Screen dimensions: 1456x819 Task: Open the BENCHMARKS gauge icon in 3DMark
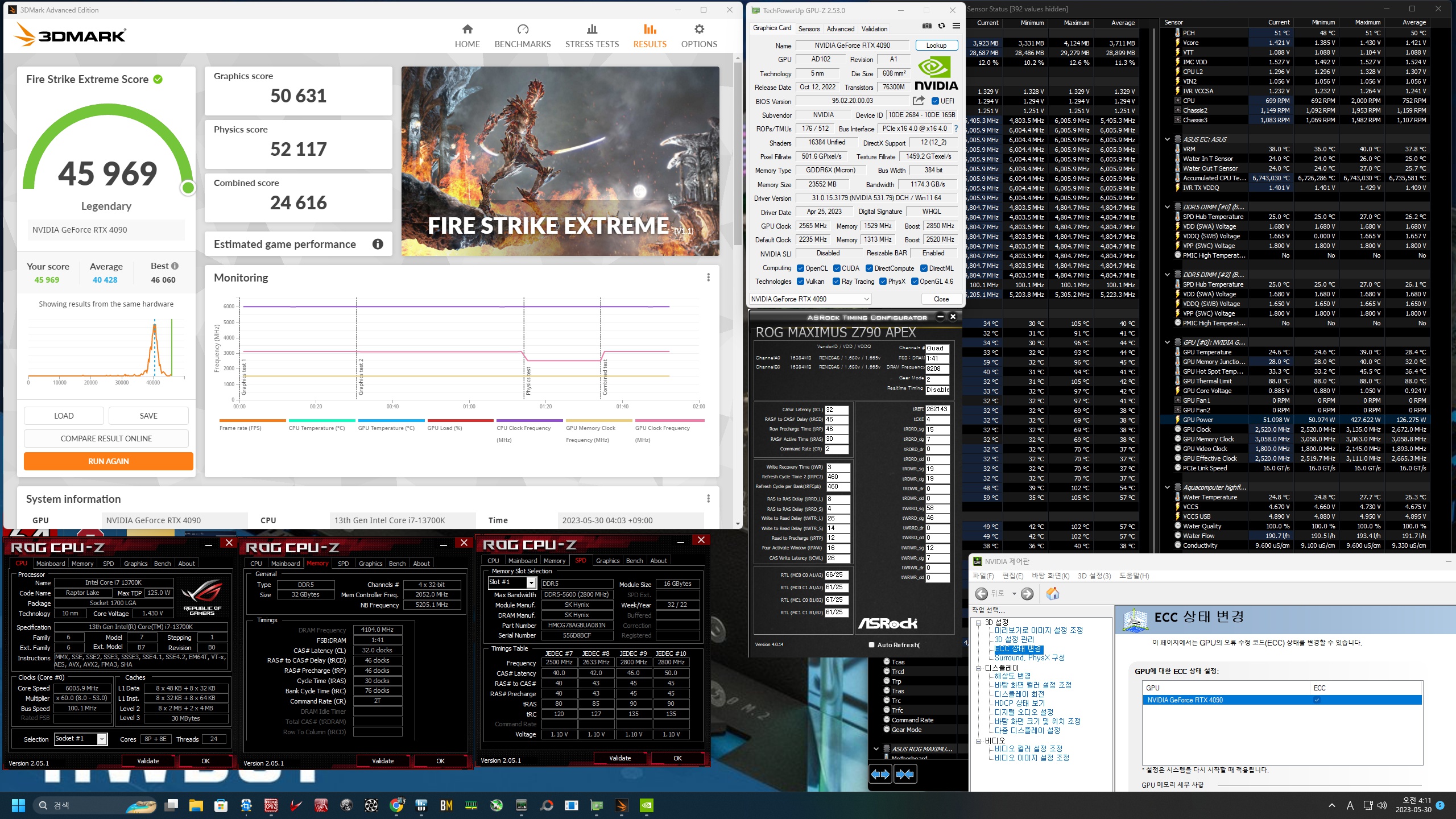pyautogui.click(x=523, y=30)
